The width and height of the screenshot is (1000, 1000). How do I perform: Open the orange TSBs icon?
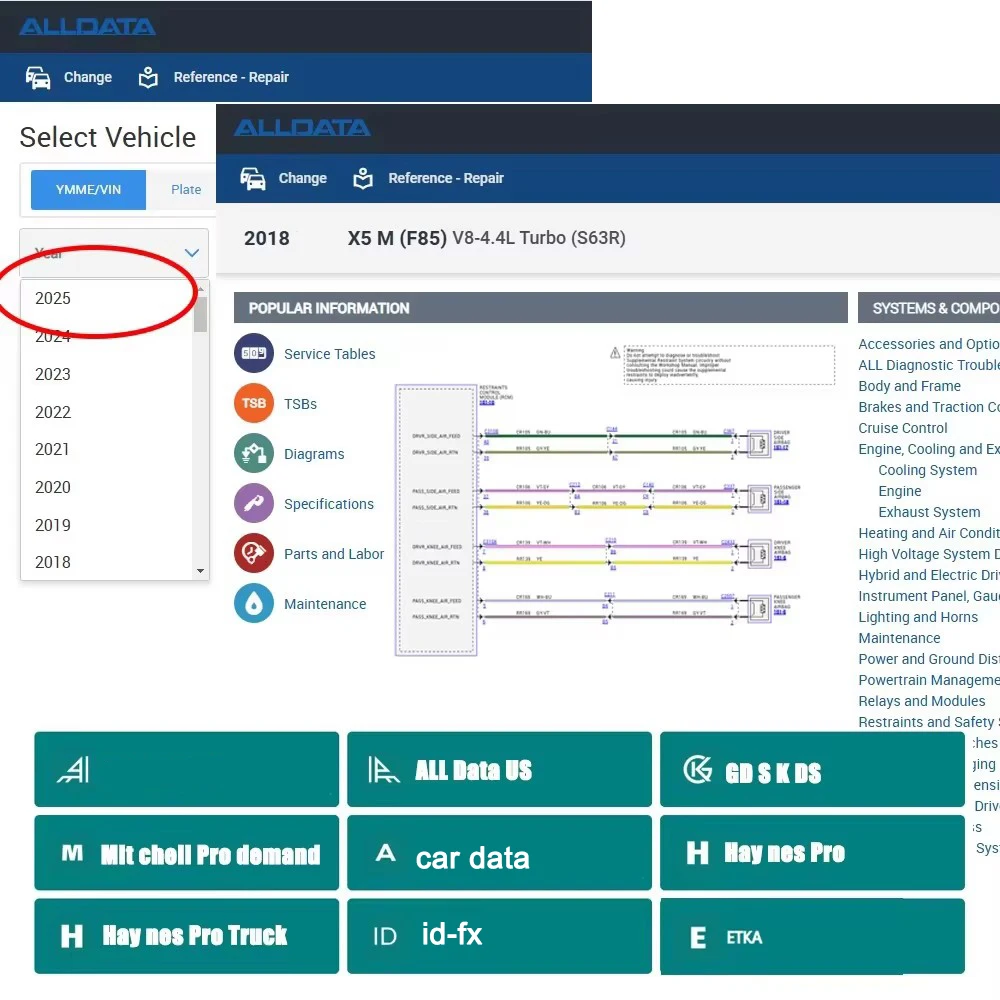coord(254,403)
